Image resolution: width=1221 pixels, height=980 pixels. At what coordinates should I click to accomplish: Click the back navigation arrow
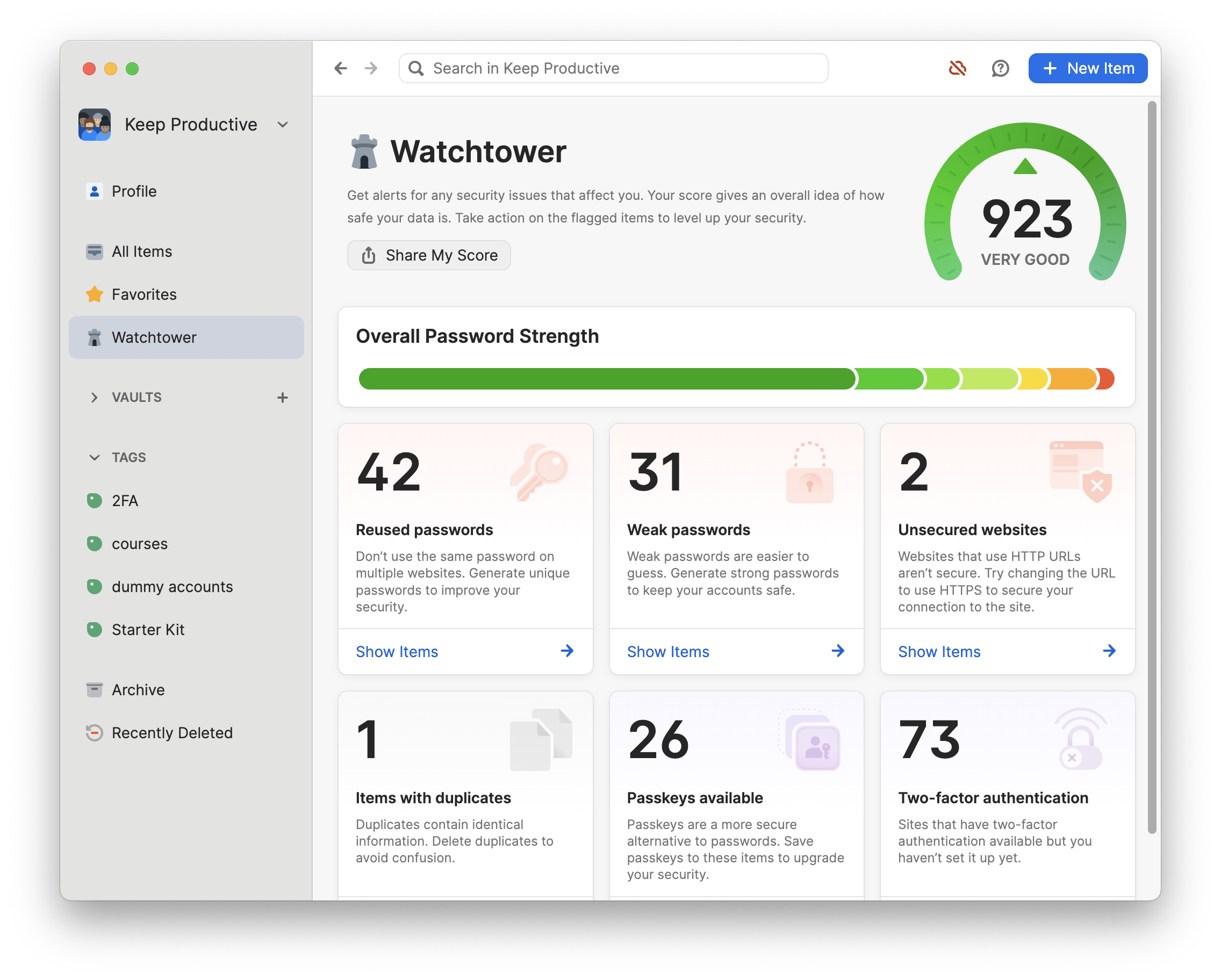click(x=340, y=68)
